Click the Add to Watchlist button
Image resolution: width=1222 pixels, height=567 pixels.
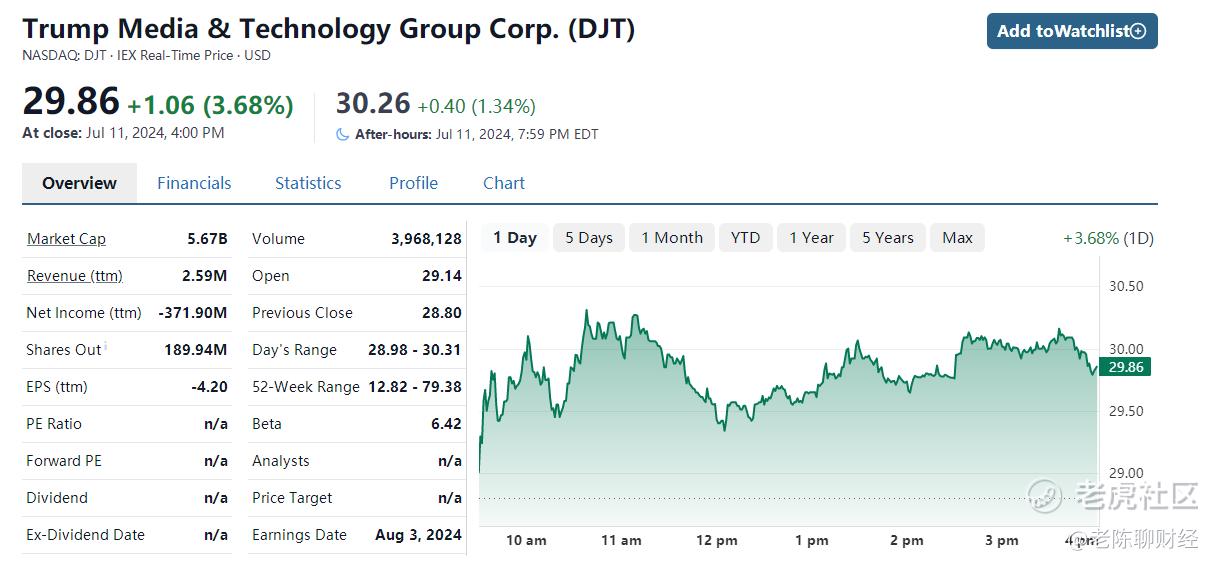point(1072,31)
